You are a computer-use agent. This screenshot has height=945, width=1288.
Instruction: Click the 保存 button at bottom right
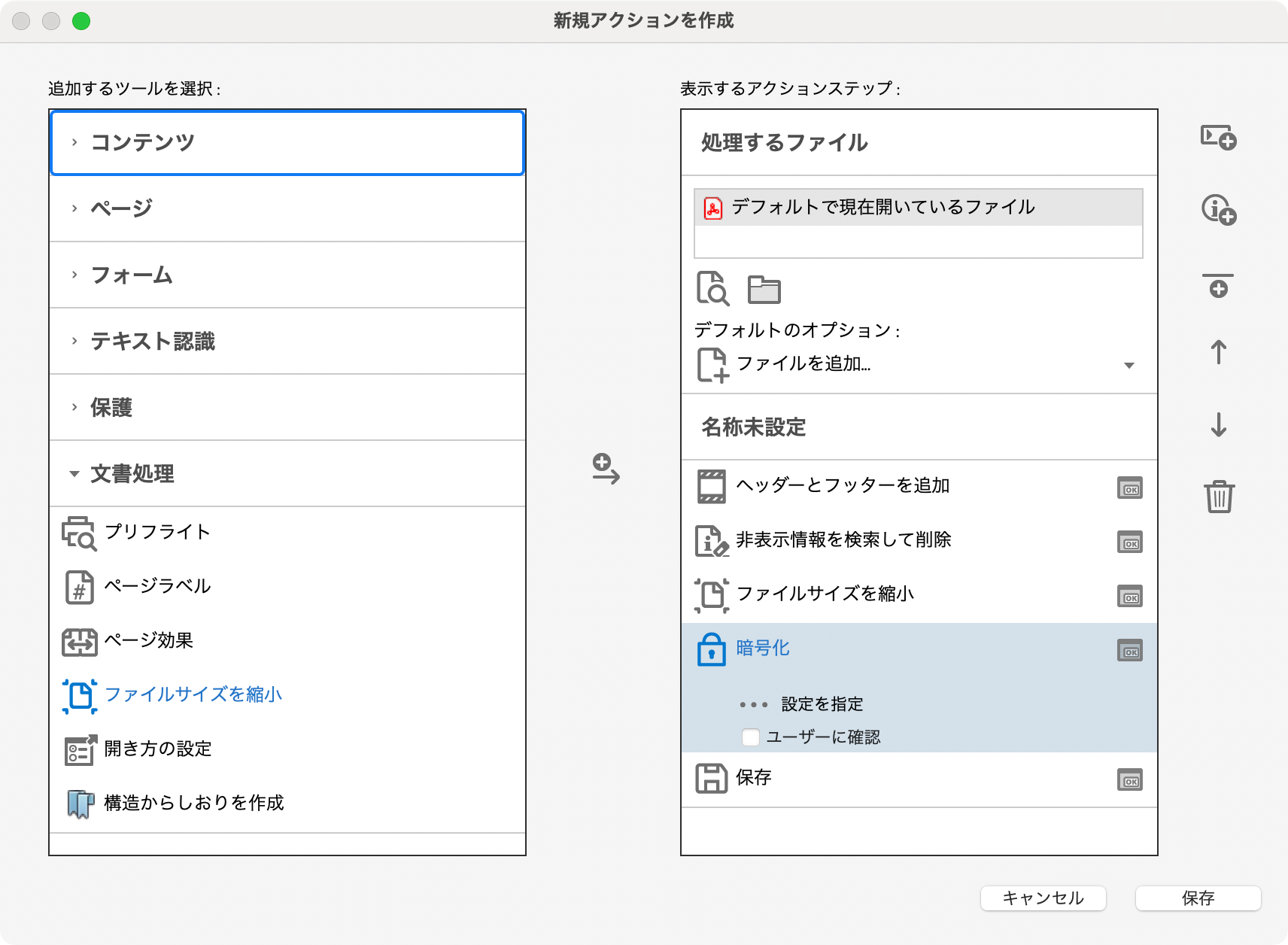pyautogui.click(x=1198, y=898)
